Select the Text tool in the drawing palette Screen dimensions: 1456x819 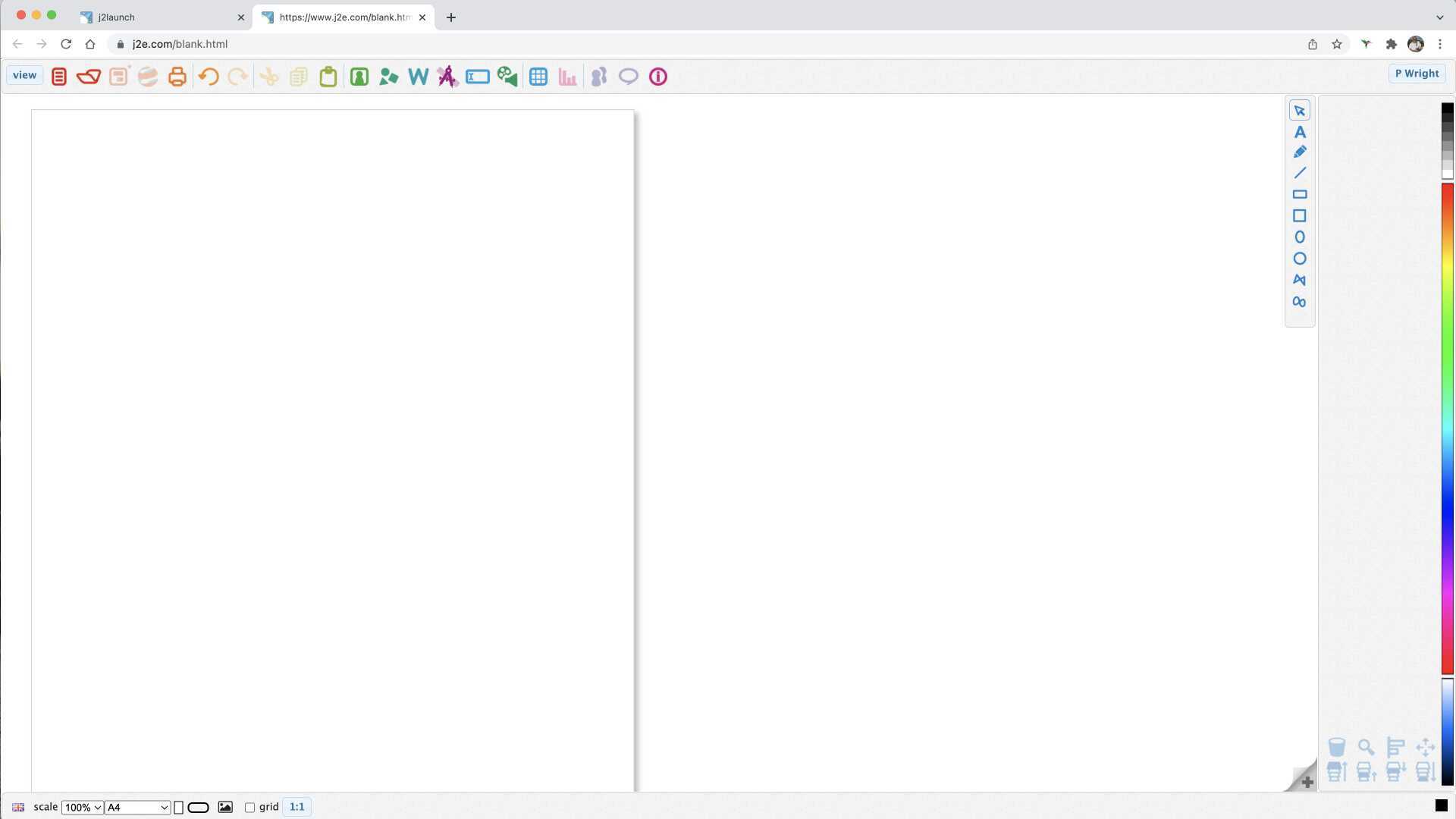1300,131
